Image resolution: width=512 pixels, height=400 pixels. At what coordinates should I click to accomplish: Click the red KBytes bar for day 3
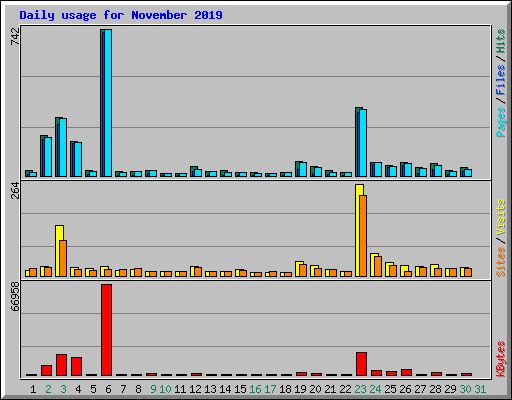(62, 365)
